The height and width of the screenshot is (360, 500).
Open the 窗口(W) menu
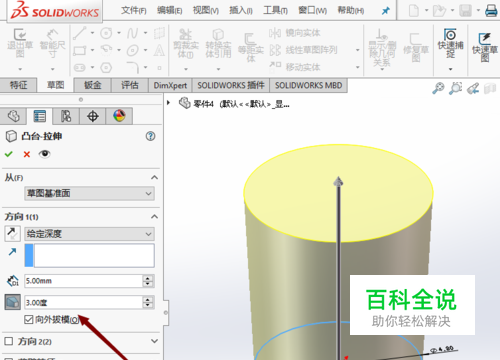pyautogui.click(x=312, y=10)
